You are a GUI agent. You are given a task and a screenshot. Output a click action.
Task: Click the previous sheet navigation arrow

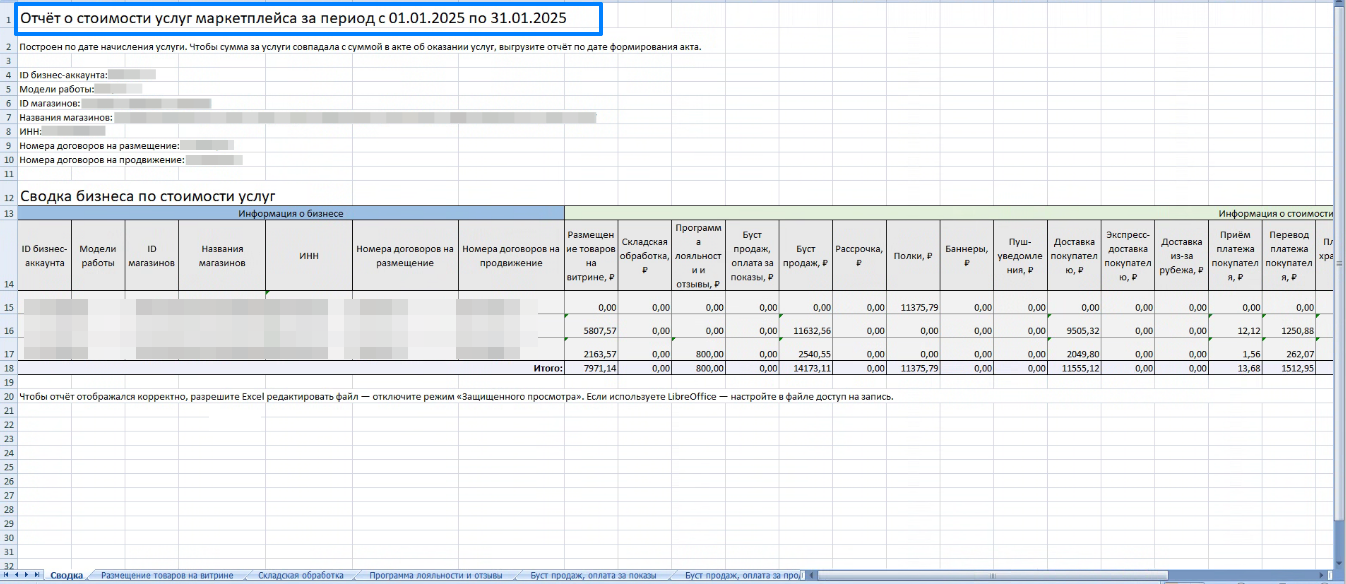pos(17,575)
